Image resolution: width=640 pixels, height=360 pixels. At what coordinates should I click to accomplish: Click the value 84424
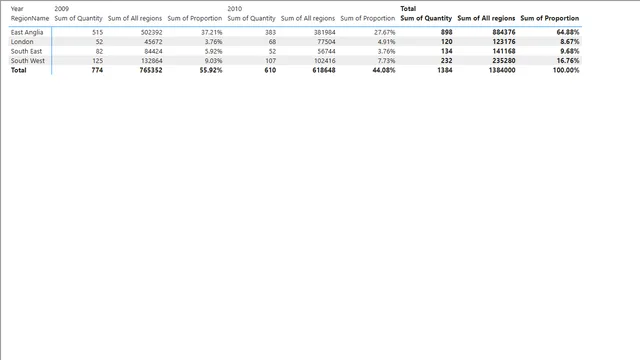click(x=153, y=51)
